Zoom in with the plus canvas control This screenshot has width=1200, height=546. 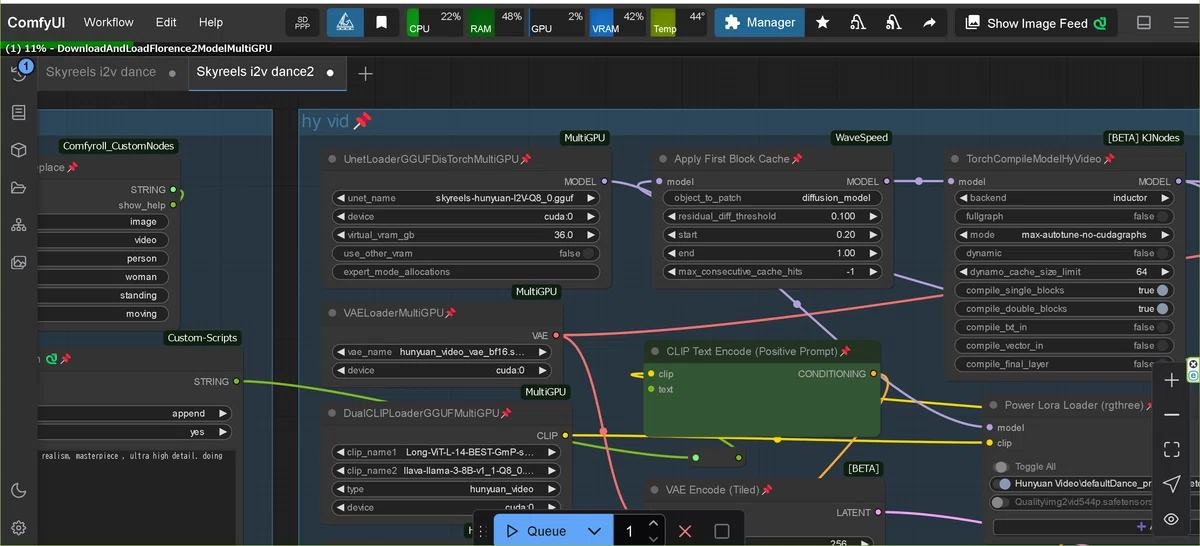(1172, 380)
